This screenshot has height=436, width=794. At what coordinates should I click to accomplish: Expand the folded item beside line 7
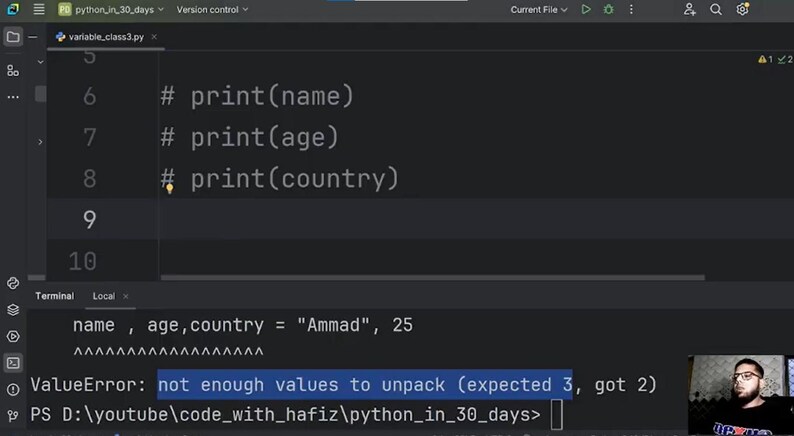point(40,142)
